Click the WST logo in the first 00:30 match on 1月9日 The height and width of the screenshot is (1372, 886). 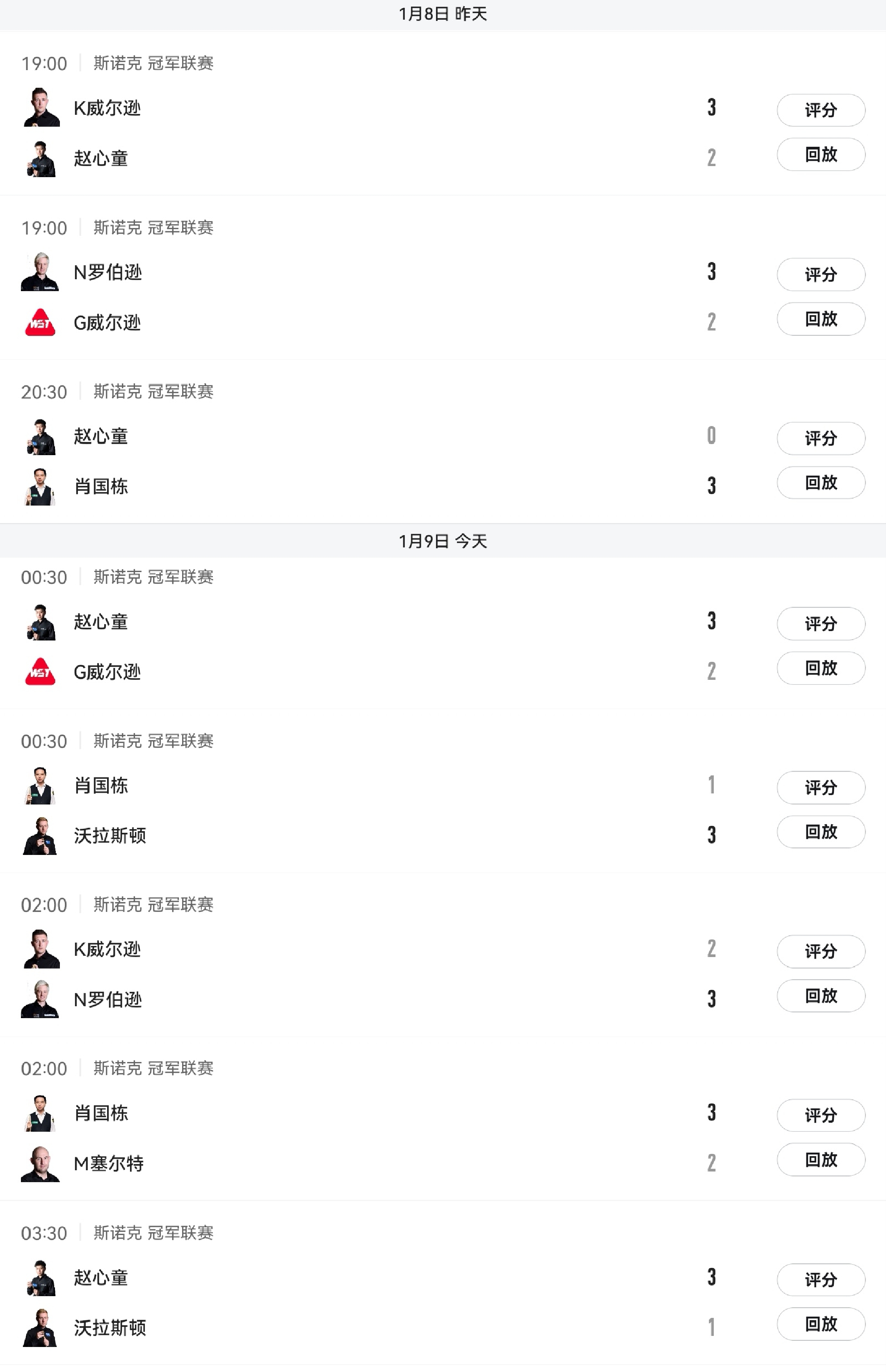click(x=40, y=672)
